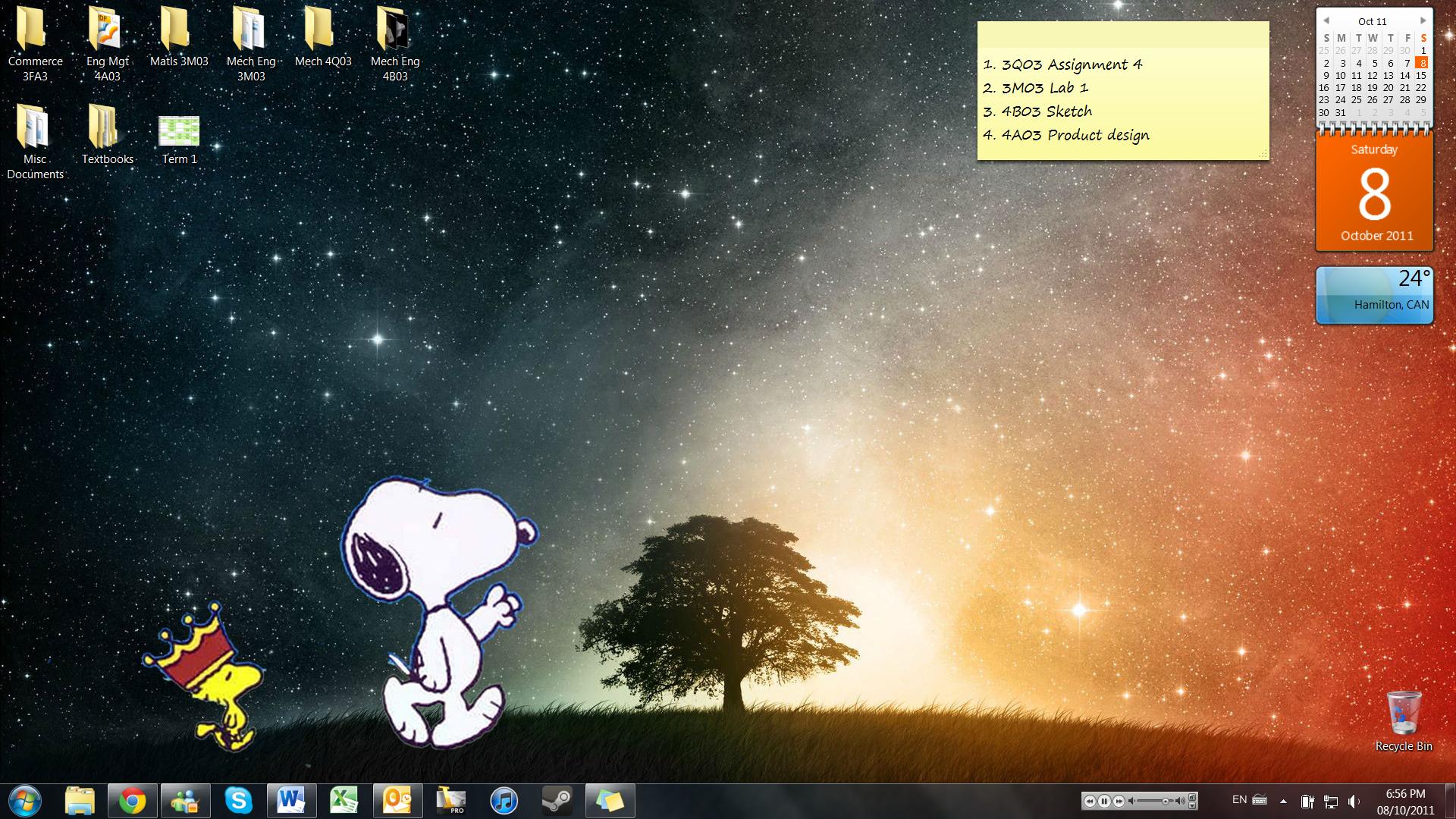Click the keyboard icon in language bar
Screen dimensions: 1456x819
click(x=1260, y=799)
